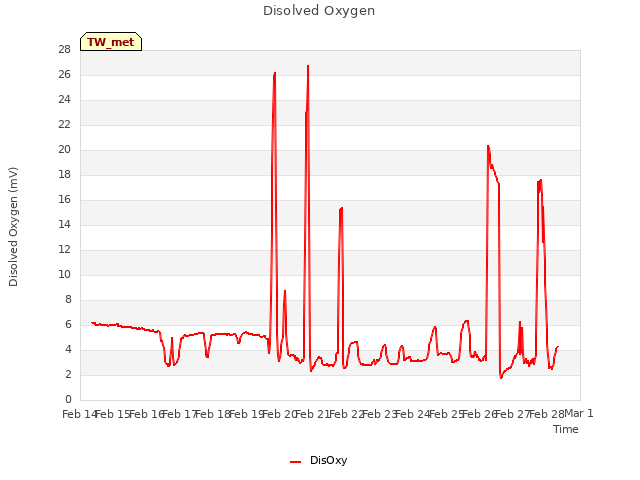This screenshot has width=640, height=480.
Task: Click the 'Time' x-axis label
Action: pos(565,429)
